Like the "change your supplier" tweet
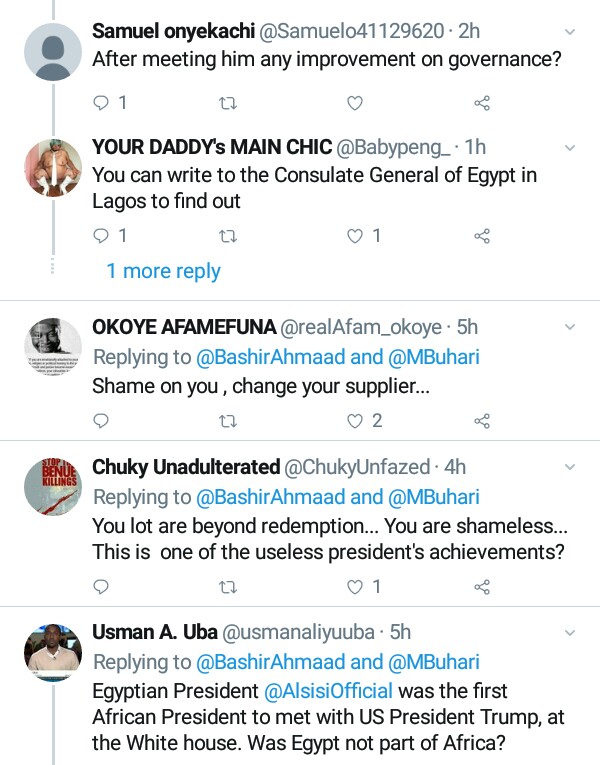Image resolution: width=600 pixels, height=765 pixels. pyautogui.click(x=354, y=420)
